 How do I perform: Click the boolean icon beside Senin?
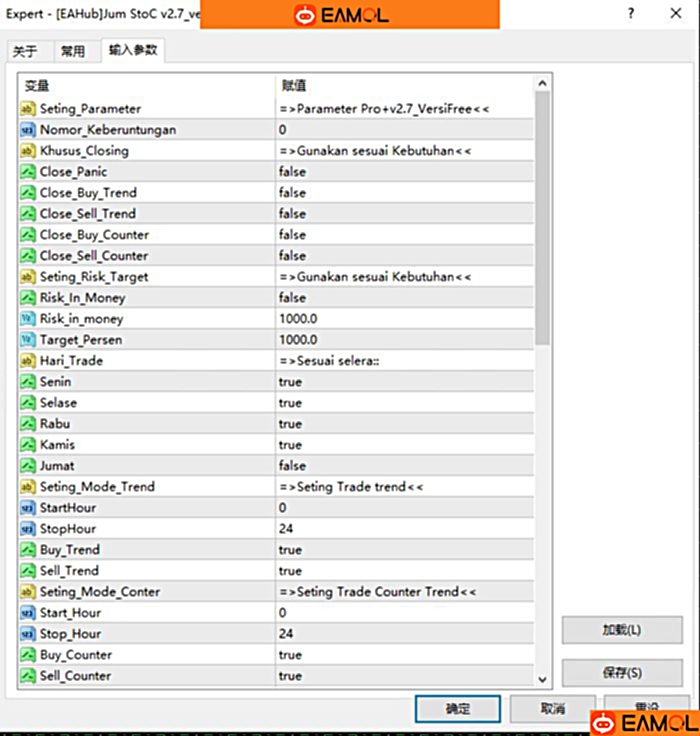pyautogui.click(x=28, y=382)
